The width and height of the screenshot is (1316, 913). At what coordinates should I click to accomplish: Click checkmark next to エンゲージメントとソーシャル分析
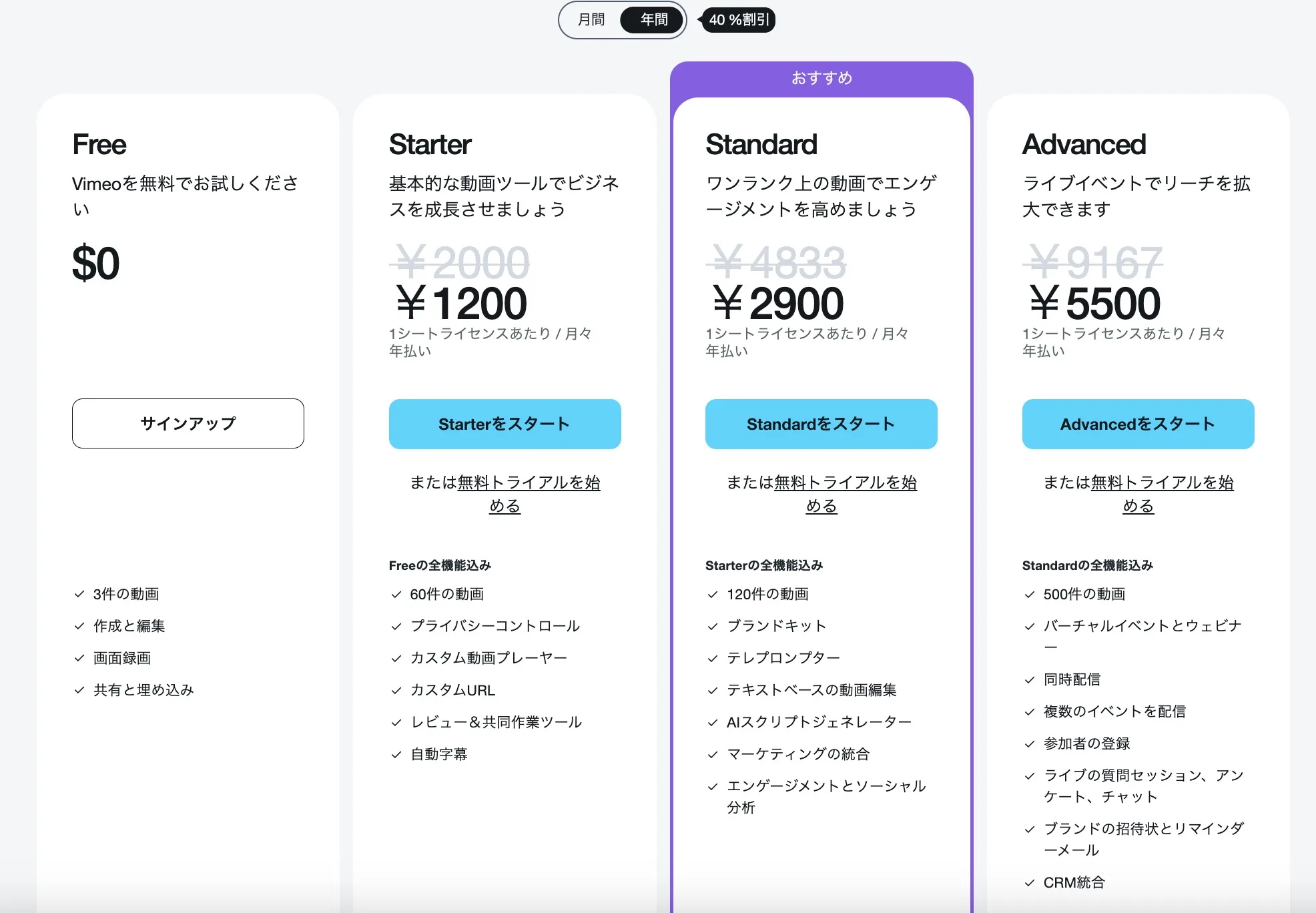click(713, 786)
